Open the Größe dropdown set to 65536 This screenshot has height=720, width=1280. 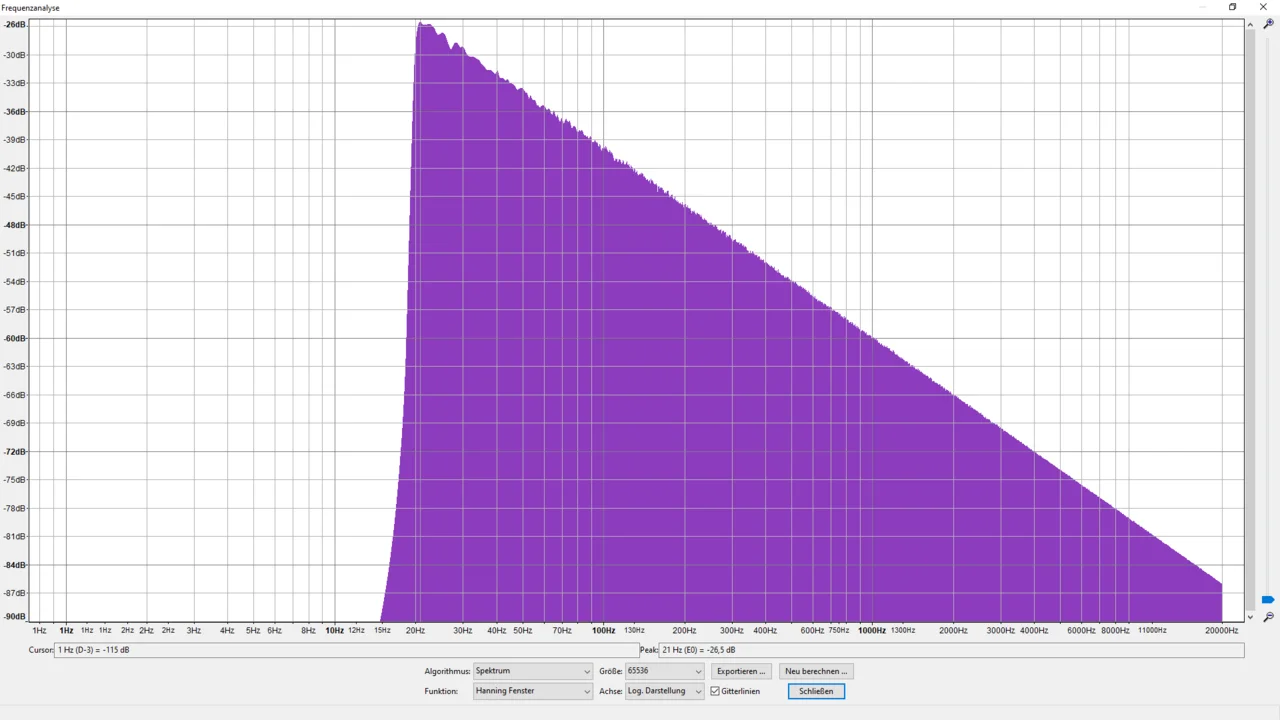pos(664,671)
